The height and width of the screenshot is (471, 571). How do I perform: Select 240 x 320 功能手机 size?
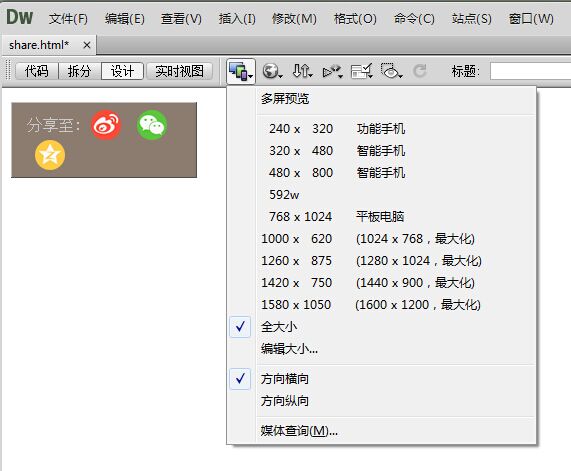coord(381,129)
